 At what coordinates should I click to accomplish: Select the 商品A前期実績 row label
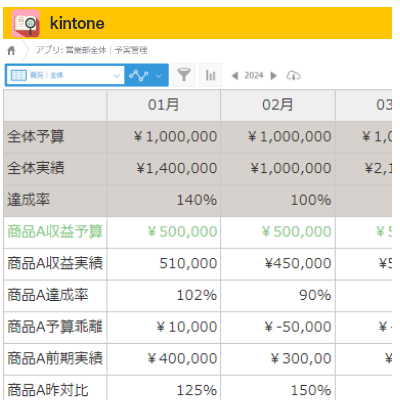[x=55, y=358]
